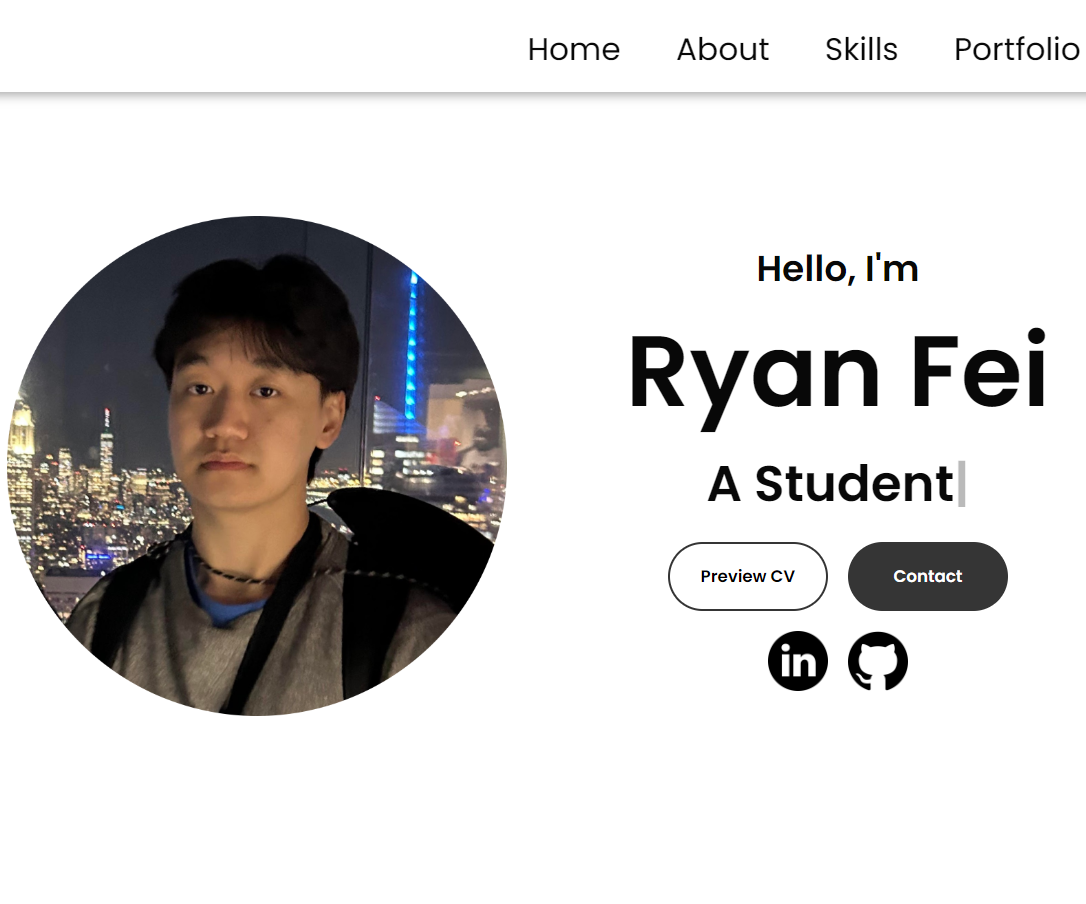The height and width of the screenshot is (904, 1086).
Task: Click the circular profile photo
Action: point(257,466)
